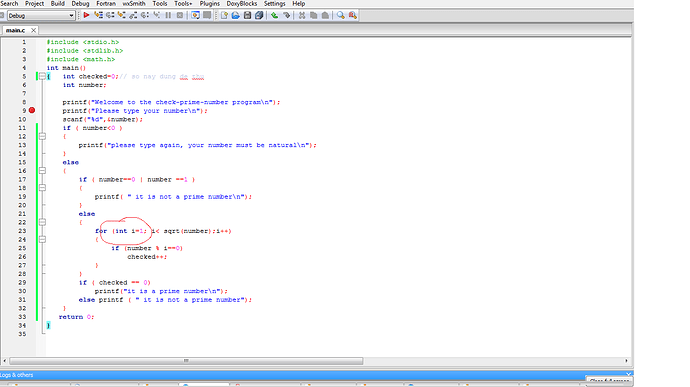Click the horizontal scrollbar thumb
690x387 pixels.
[x=186, y=361]
